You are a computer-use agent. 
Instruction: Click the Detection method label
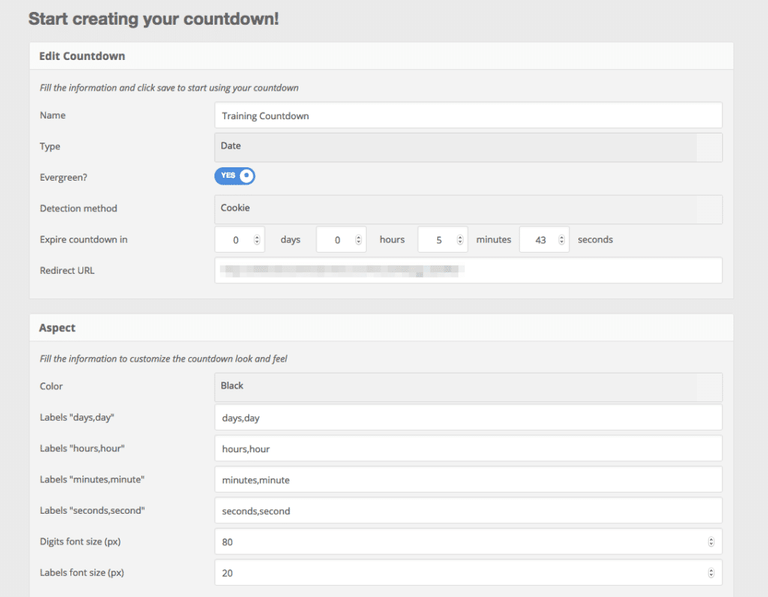click(x=78, y=208)
